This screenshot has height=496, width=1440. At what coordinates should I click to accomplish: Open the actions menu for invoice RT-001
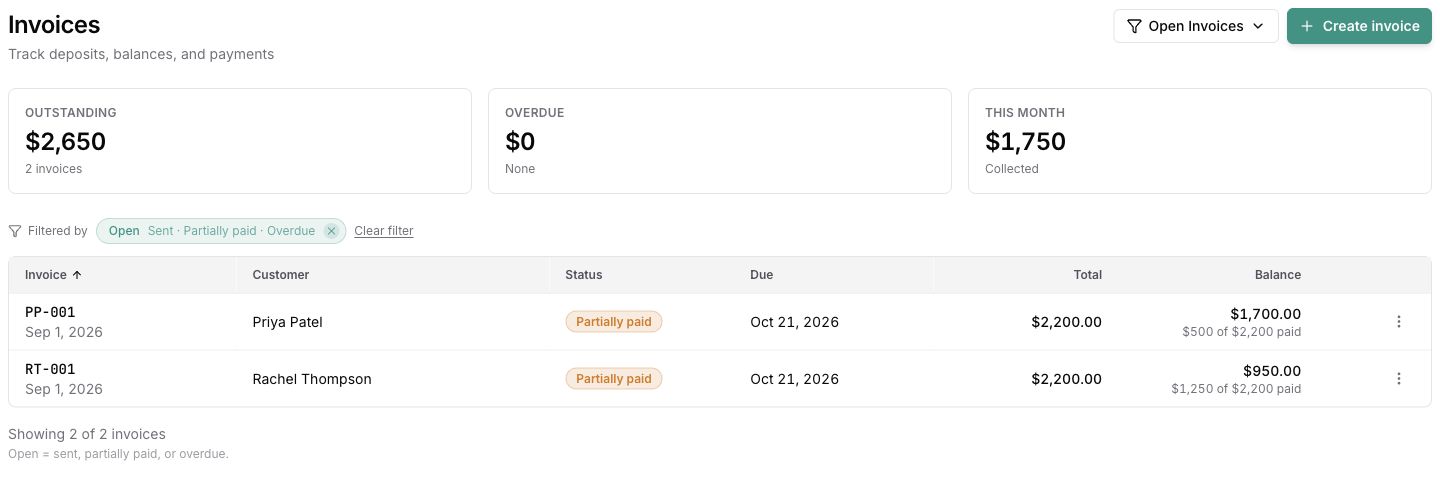coord(1399,379)
